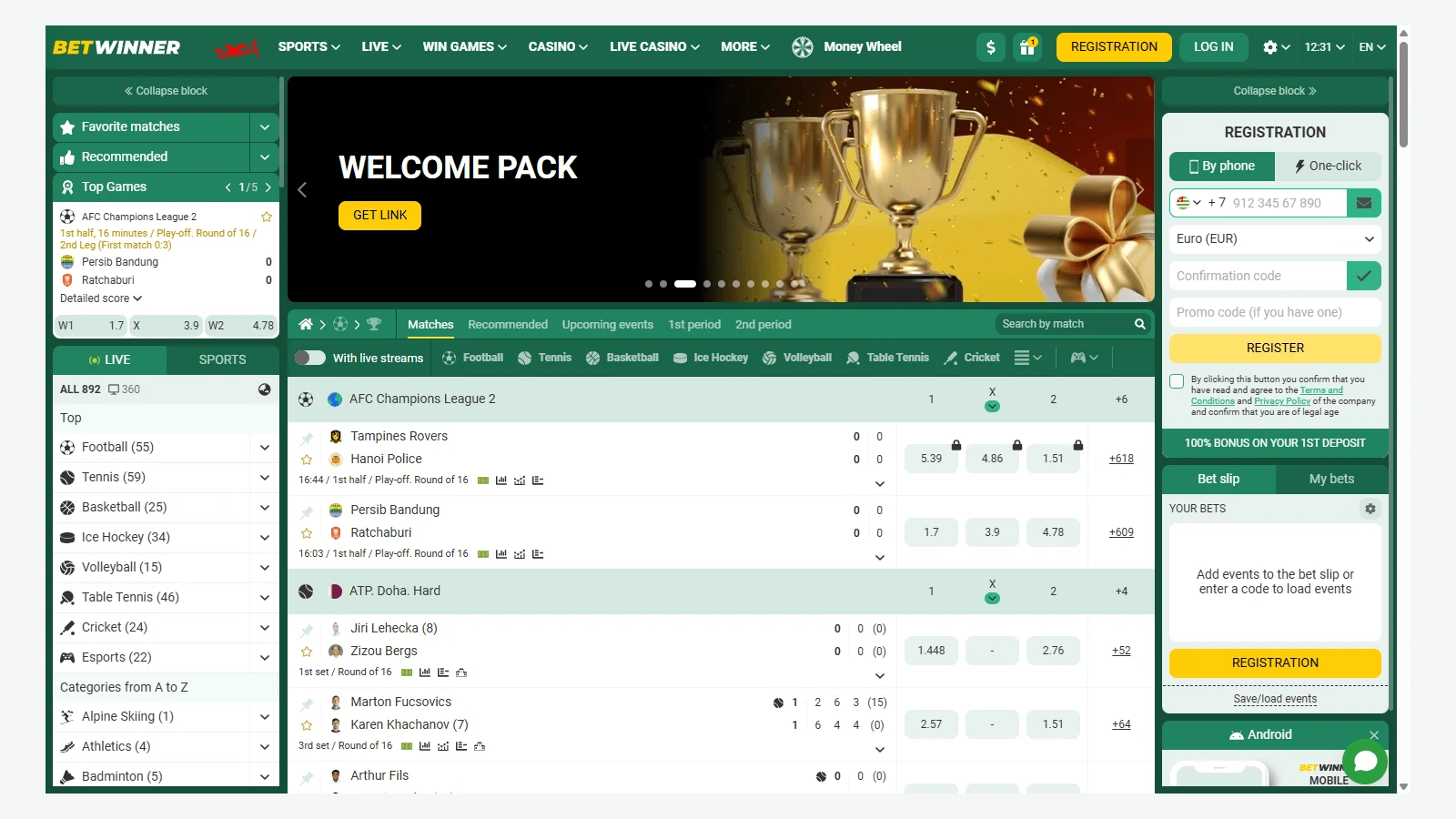Image resolution: width=1456 pixels, height=819 pixels.
Task: Favorite the AFC Champions League 2 top game star
Action: (267, 217)
